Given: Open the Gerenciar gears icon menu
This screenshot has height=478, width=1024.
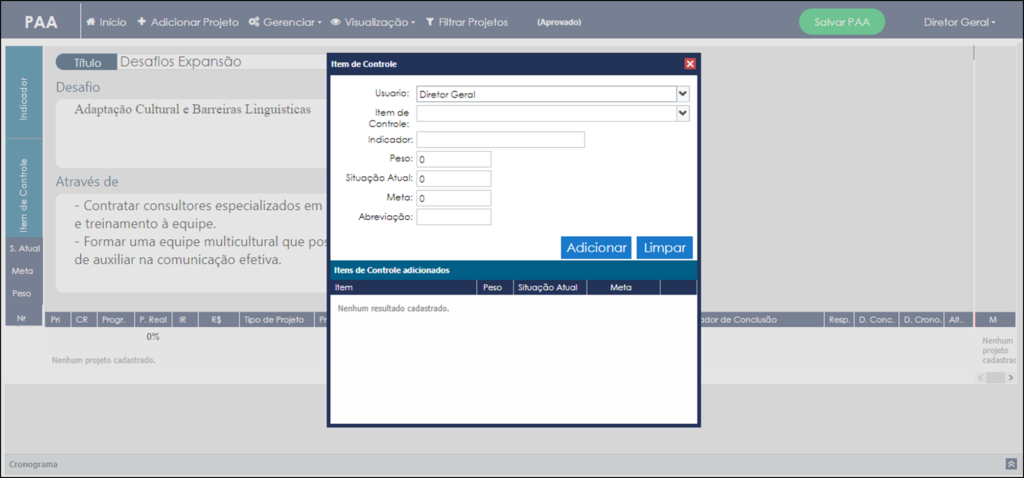Looking at the screenshot, I should [254, 22].
